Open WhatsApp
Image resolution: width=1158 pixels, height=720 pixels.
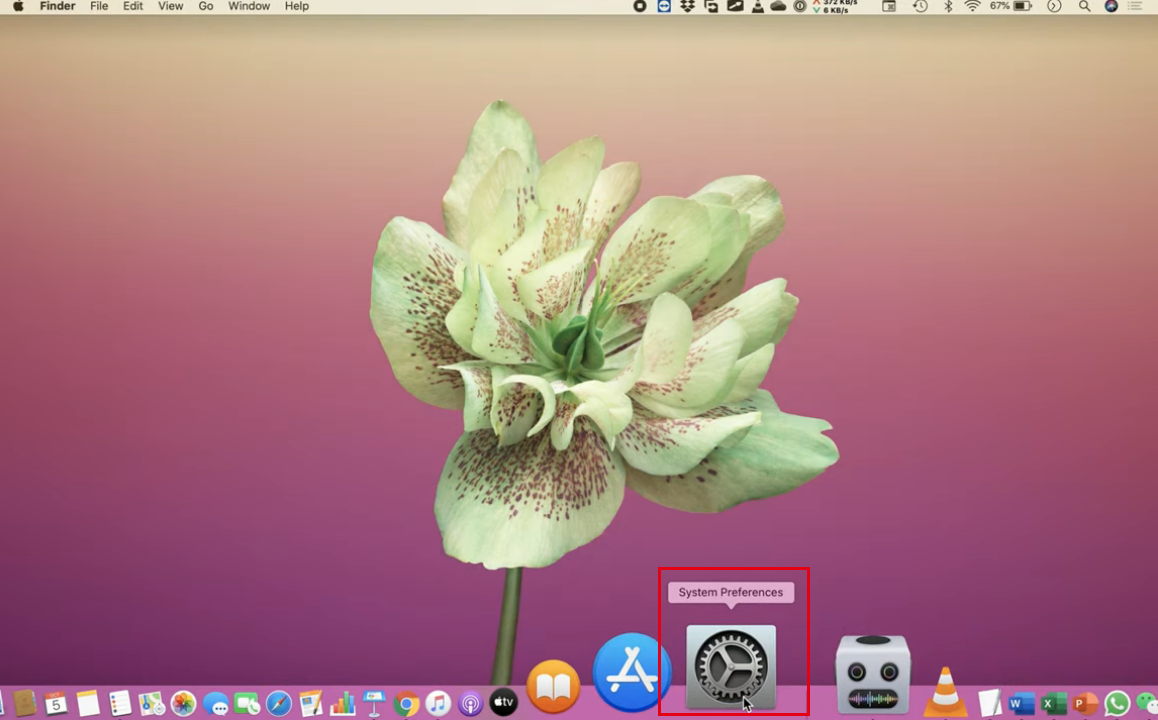tap(1116, 703)
